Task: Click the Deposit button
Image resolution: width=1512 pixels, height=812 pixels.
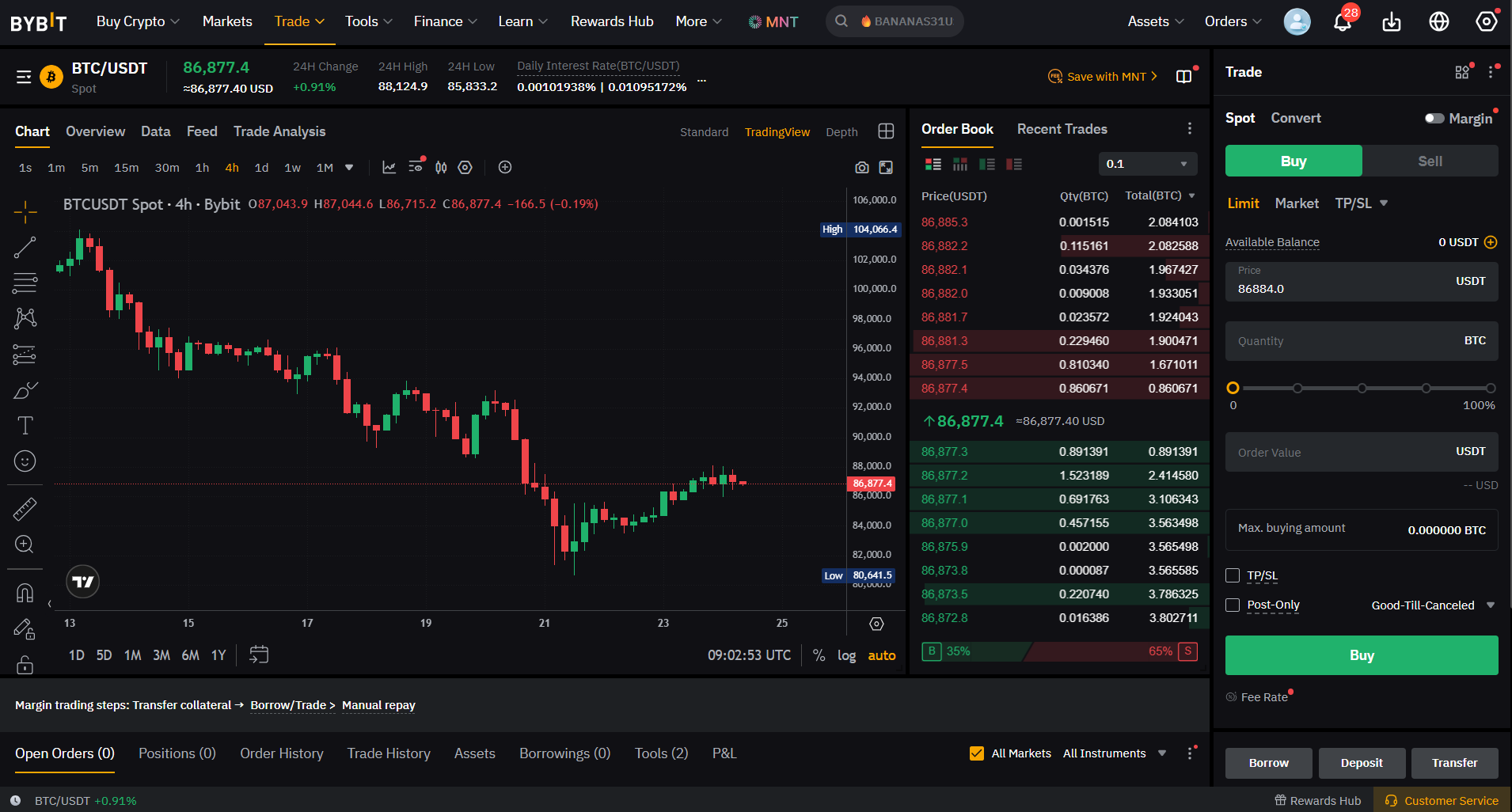Action: pos(1362,763)
